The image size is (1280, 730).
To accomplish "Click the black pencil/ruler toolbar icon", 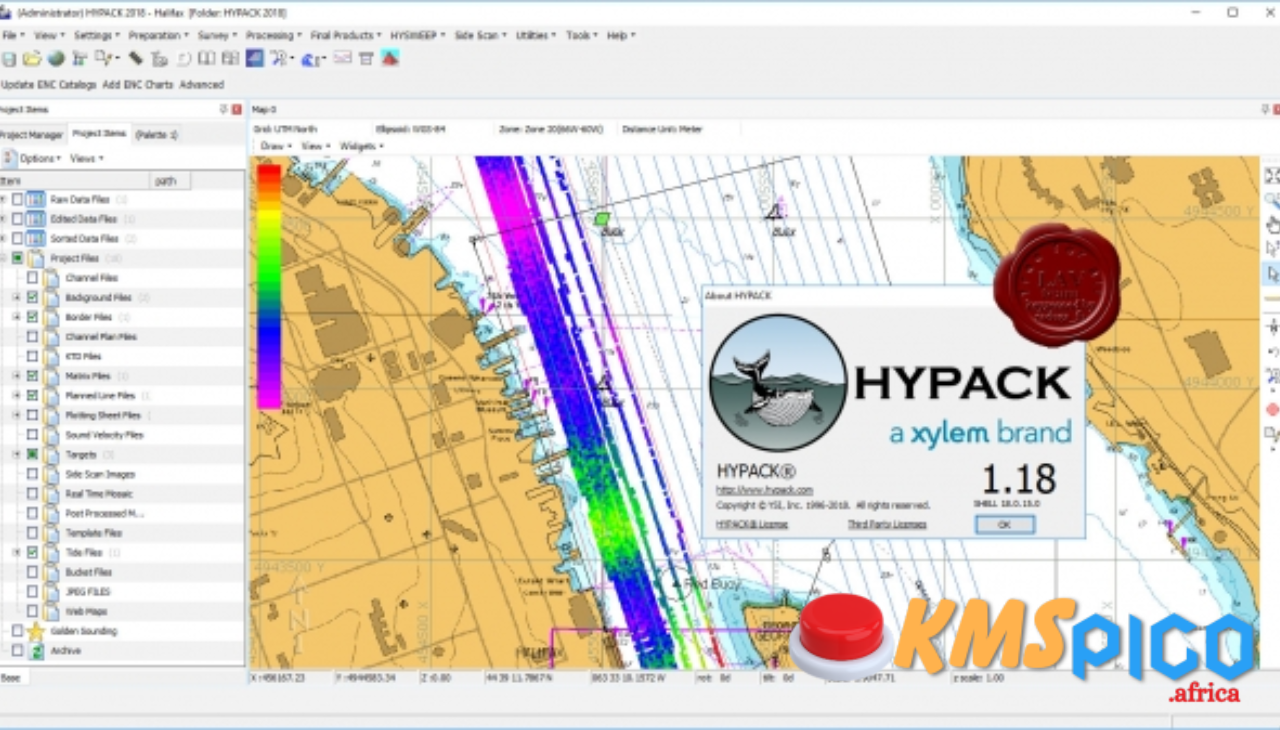I will coord(135,59).
